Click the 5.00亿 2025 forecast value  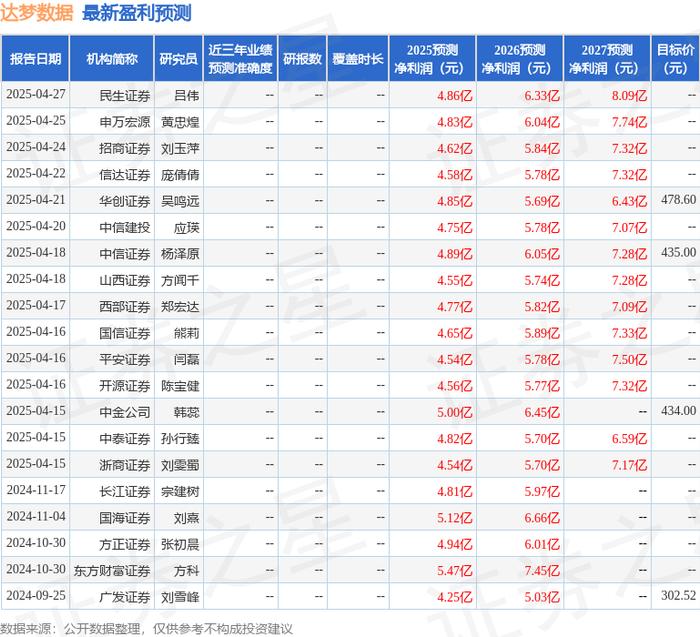(454, 412)
